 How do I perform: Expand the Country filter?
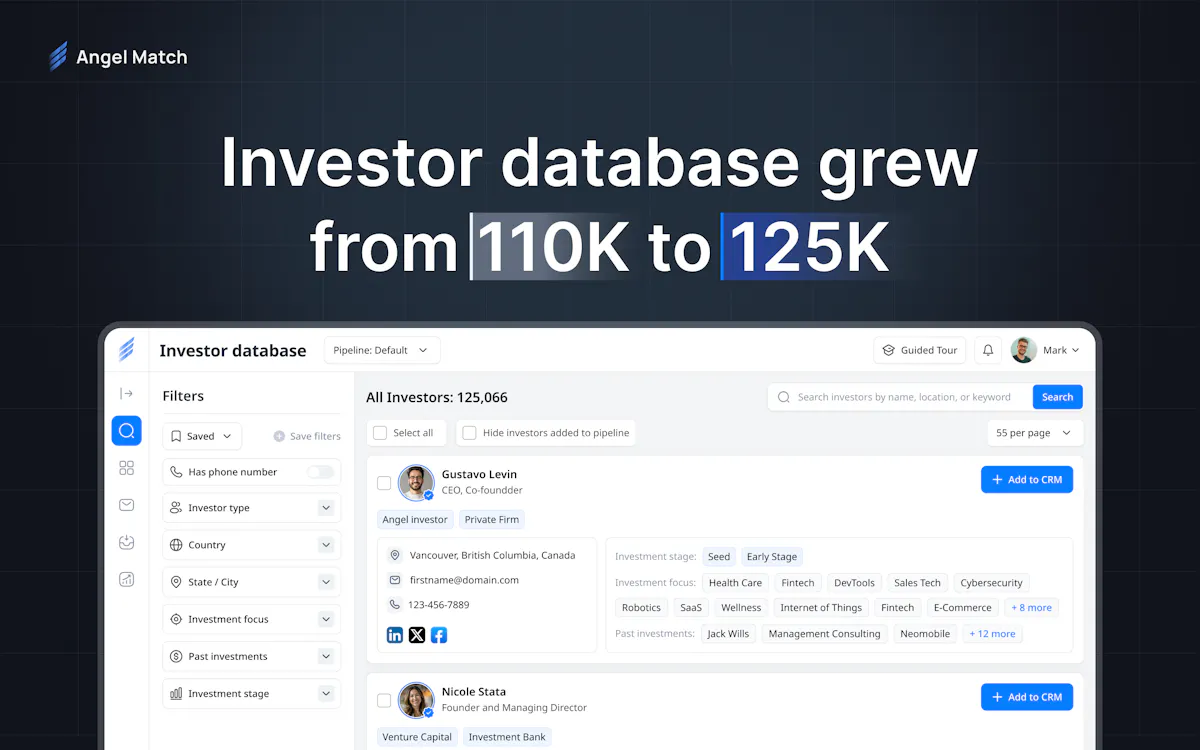point(251,545)
